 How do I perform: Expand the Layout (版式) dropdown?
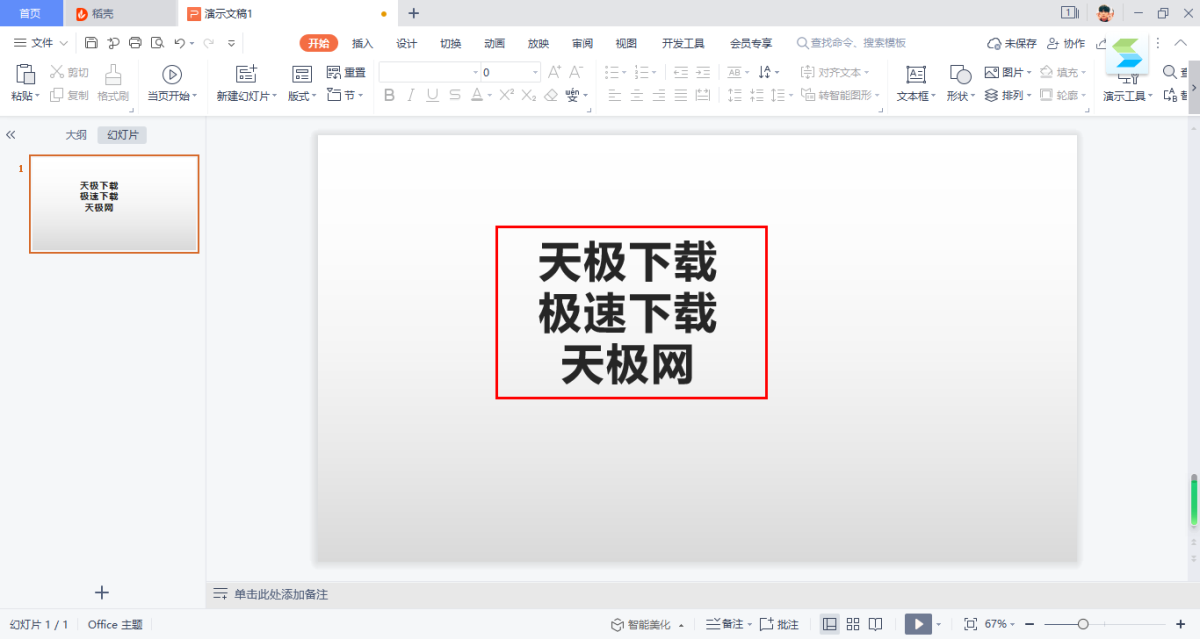point(302,96)
